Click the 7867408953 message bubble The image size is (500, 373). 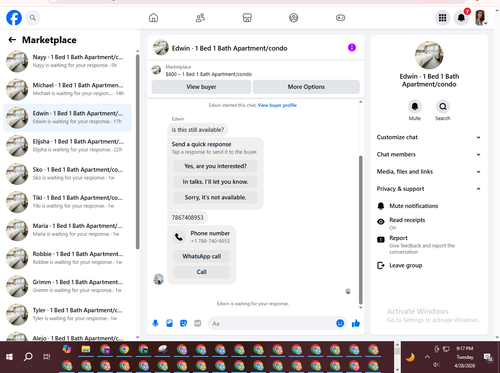[x=187, y=218]
